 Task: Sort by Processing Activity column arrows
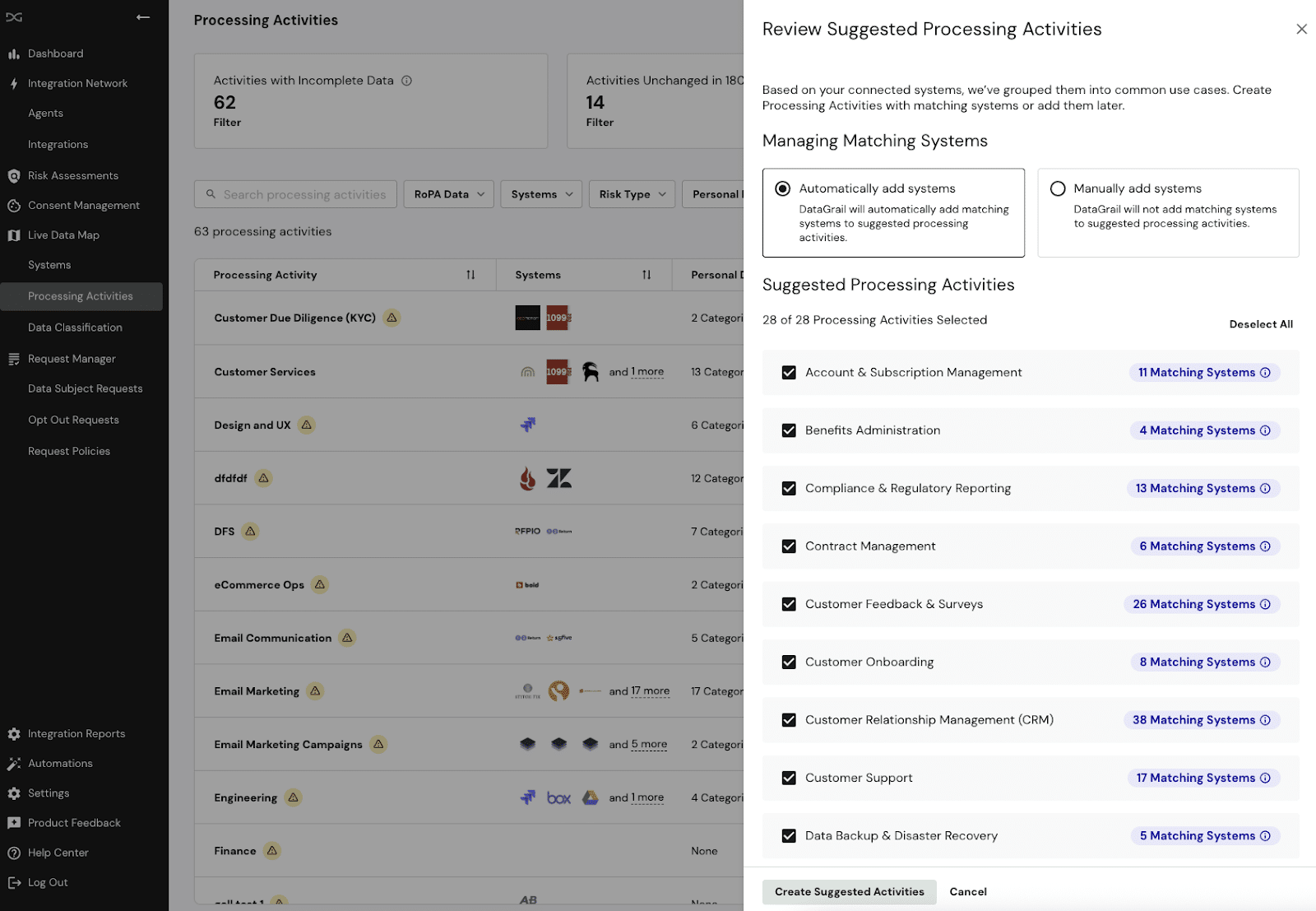(470, 275)
